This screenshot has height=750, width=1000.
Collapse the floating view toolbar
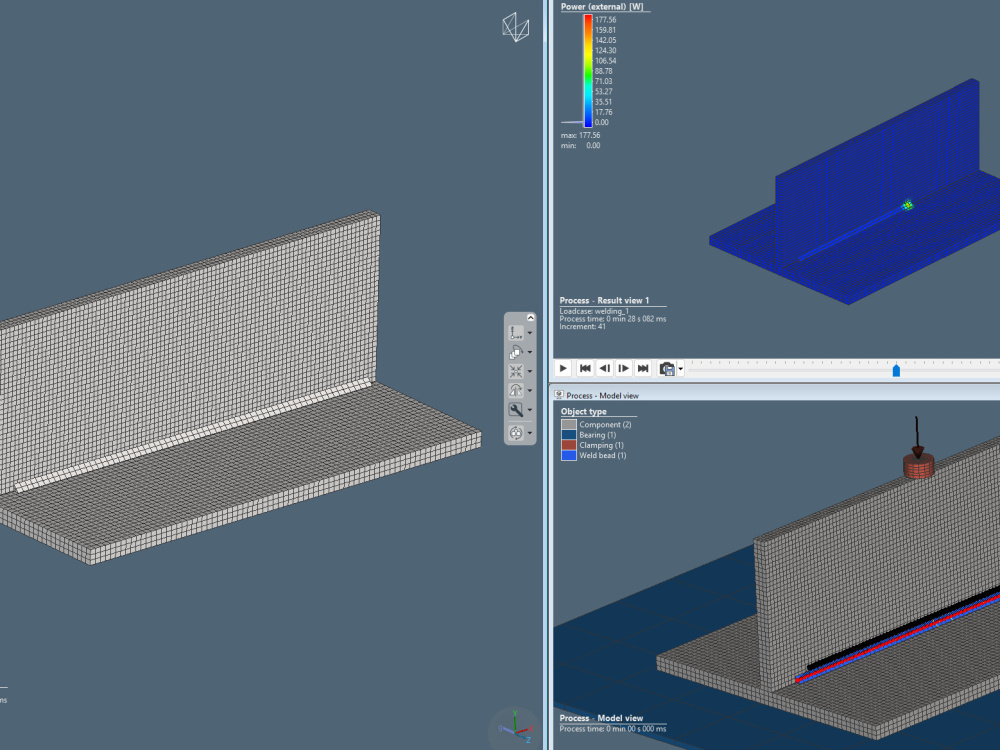tap(531, 318)
